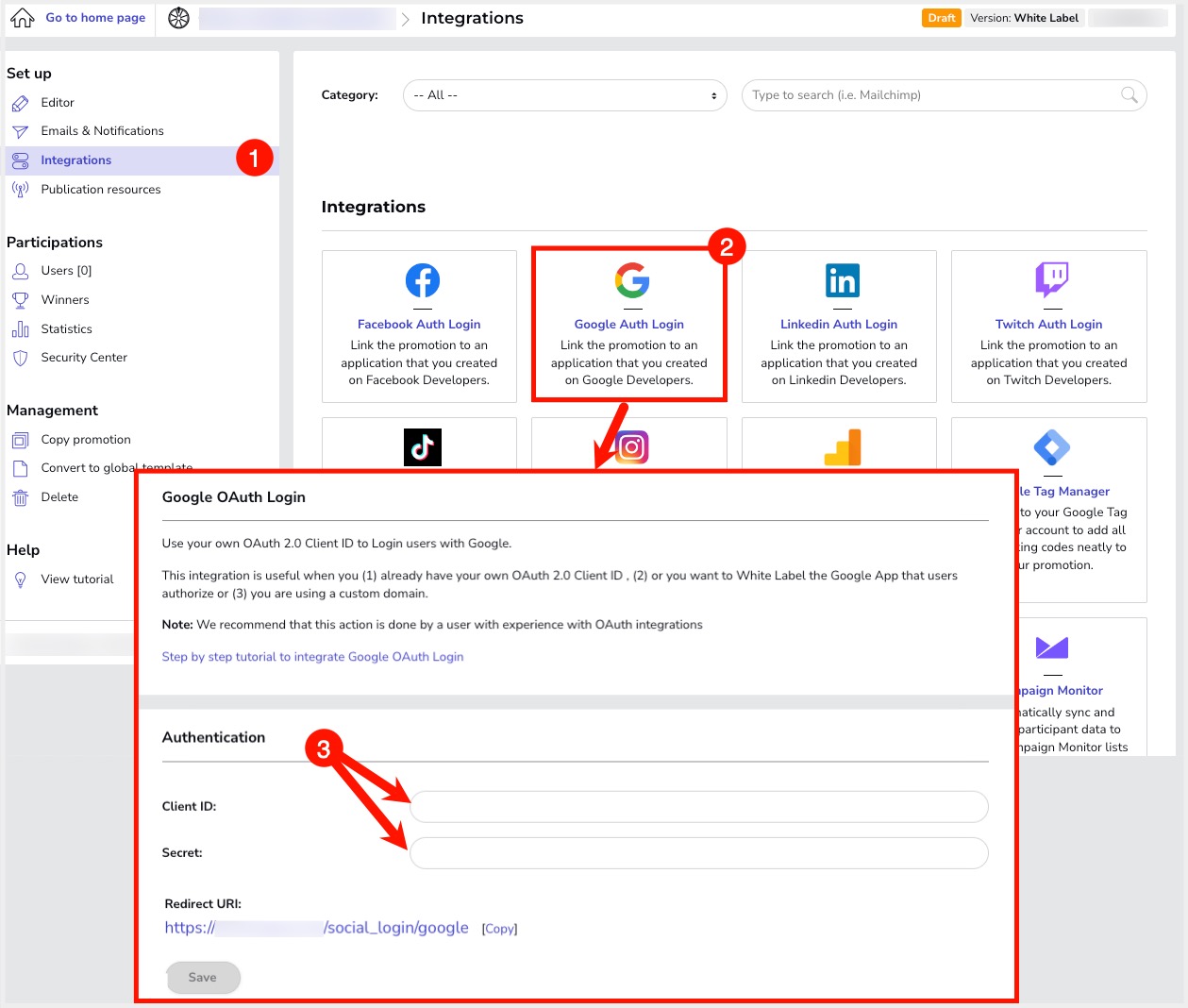The image size is (1188, 1008).
Task: Click the TikTok logo icon
Action: point(423,447)
